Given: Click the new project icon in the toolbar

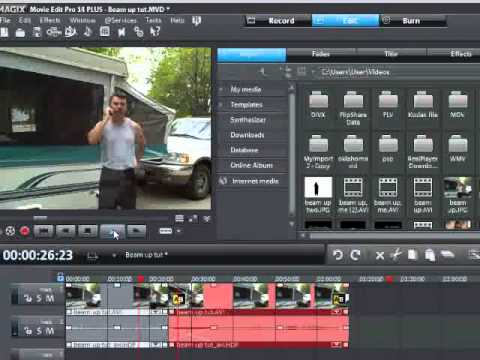Looking at the screenshot, I should (x=4, y=32).
